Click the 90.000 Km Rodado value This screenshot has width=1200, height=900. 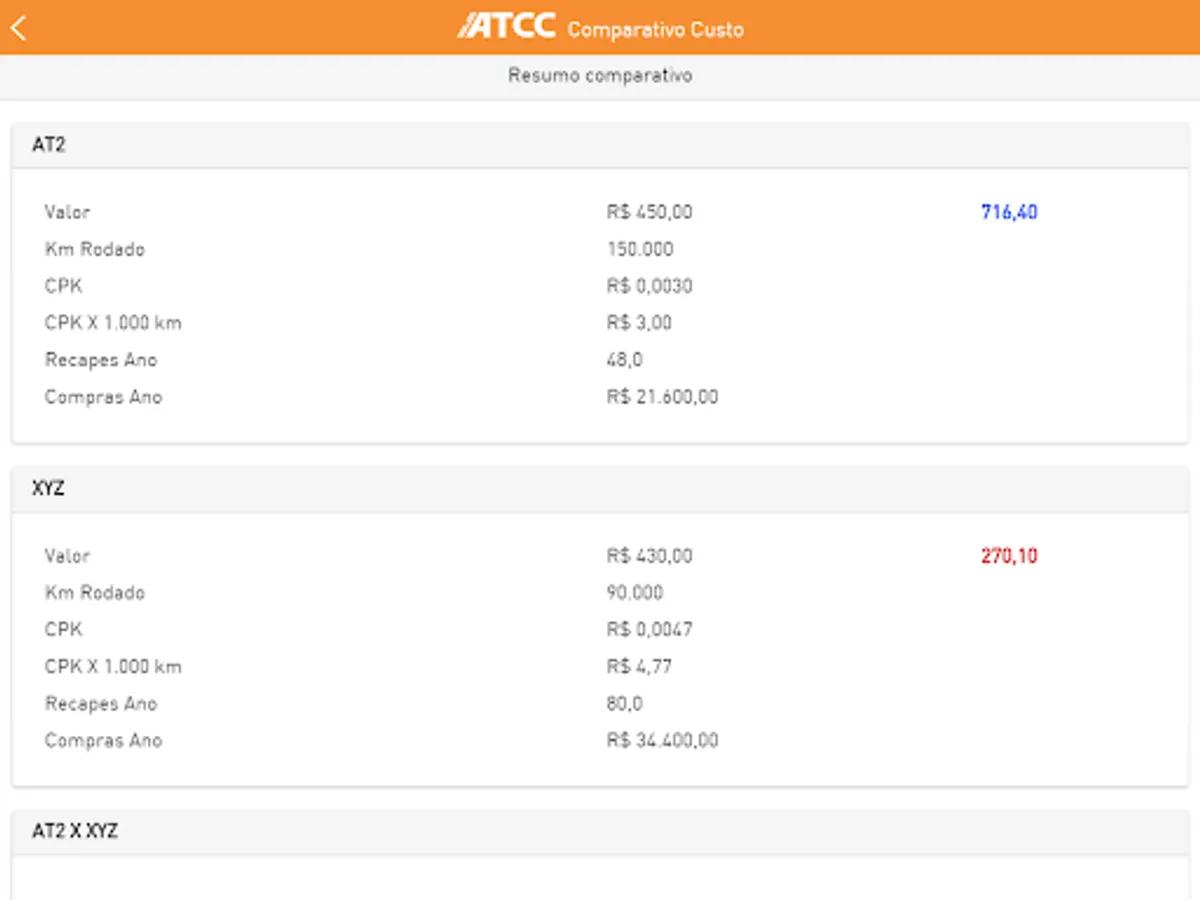coord(635,593)
